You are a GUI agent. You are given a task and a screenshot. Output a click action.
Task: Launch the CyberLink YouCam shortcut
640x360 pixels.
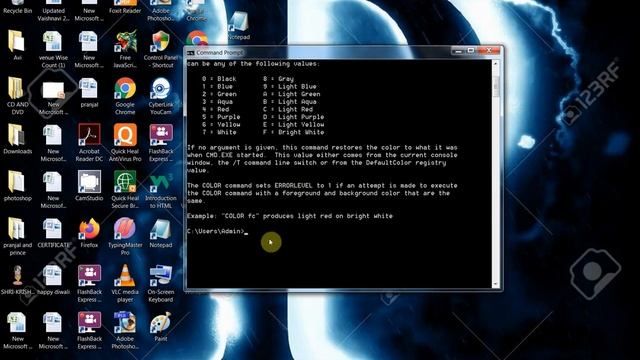point(161,96)
